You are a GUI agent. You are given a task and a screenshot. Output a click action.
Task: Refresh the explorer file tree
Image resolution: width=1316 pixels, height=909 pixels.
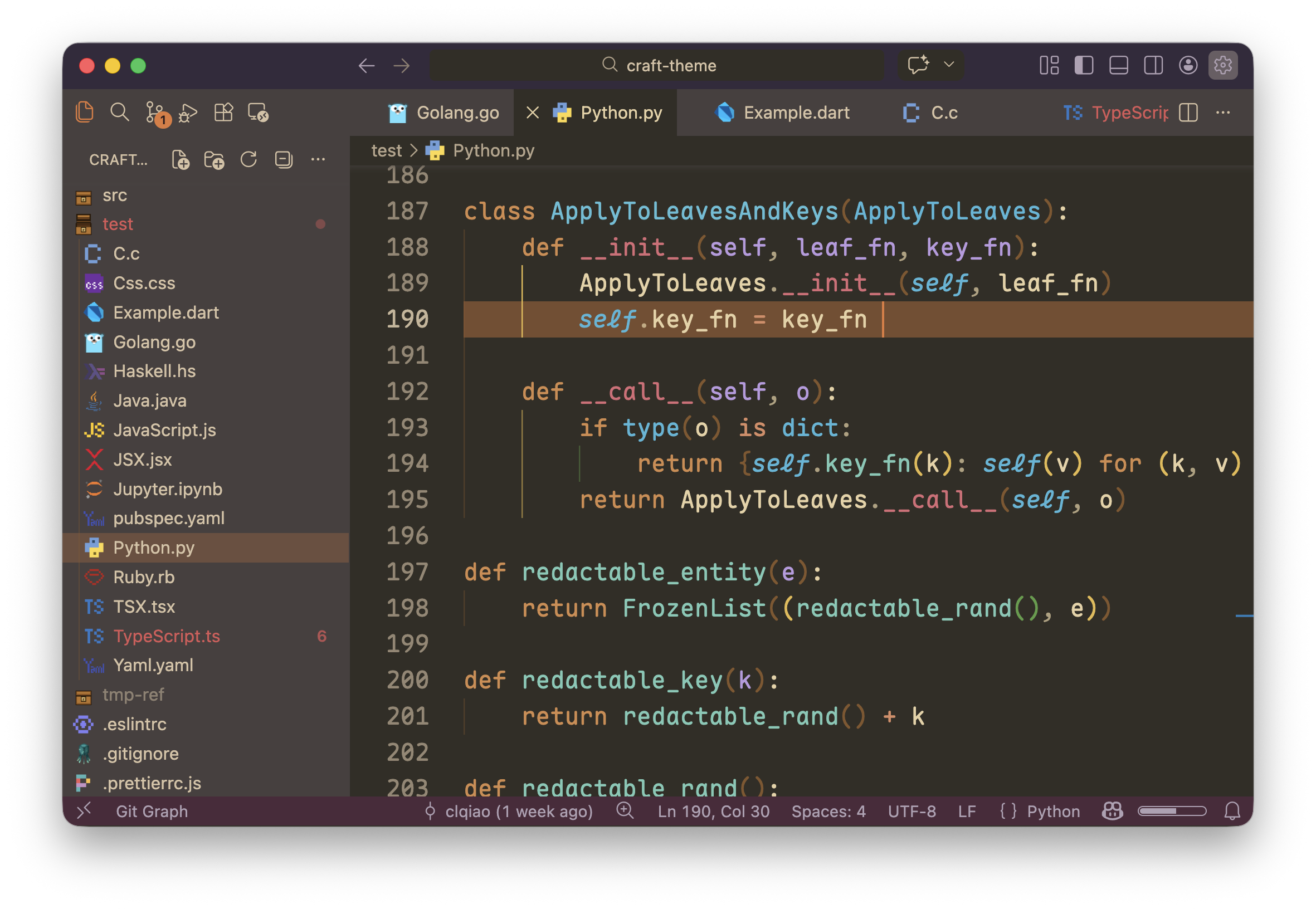click(x=248, y=159)
